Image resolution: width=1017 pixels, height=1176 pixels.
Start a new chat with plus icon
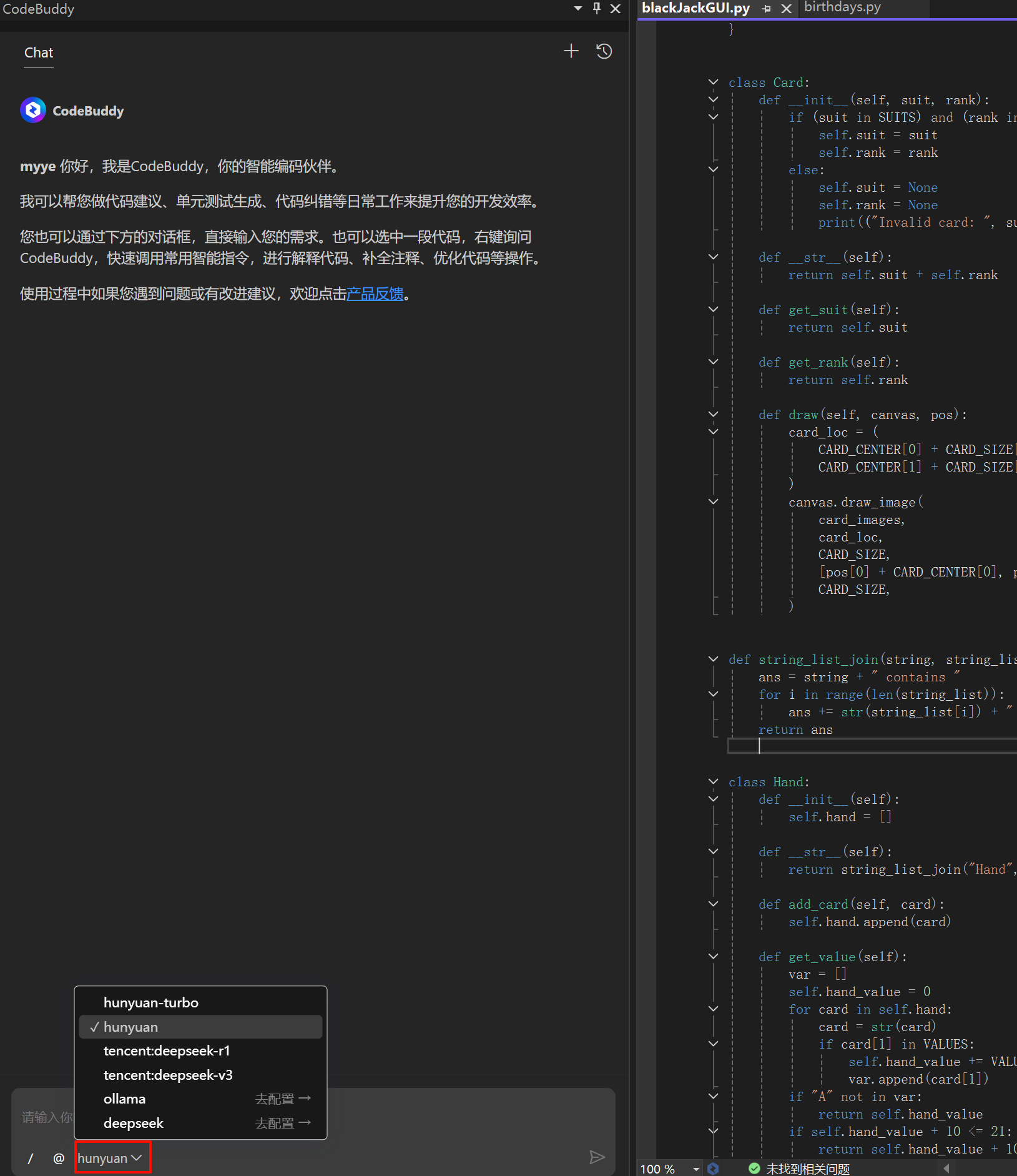(571, 51)
